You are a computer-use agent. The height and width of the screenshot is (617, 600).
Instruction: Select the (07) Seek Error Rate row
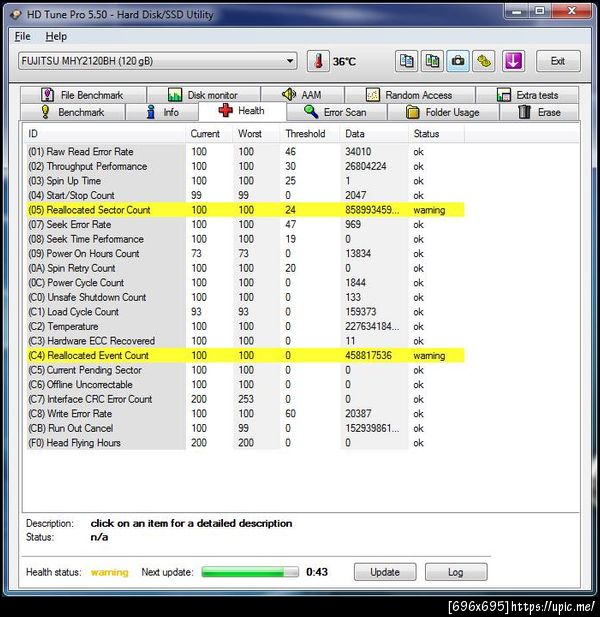[246, 224]
